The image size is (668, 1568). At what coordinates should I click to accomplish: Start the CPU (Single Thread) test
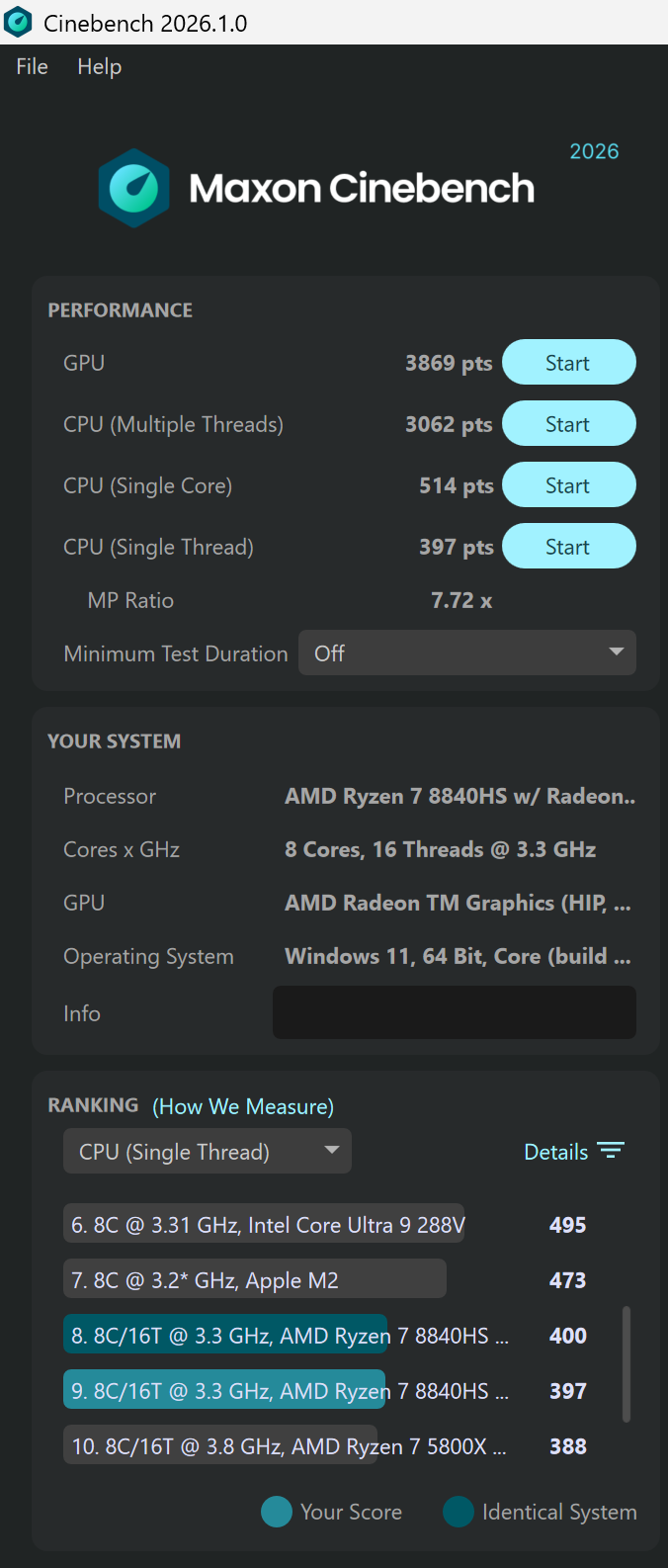point(569,547)
